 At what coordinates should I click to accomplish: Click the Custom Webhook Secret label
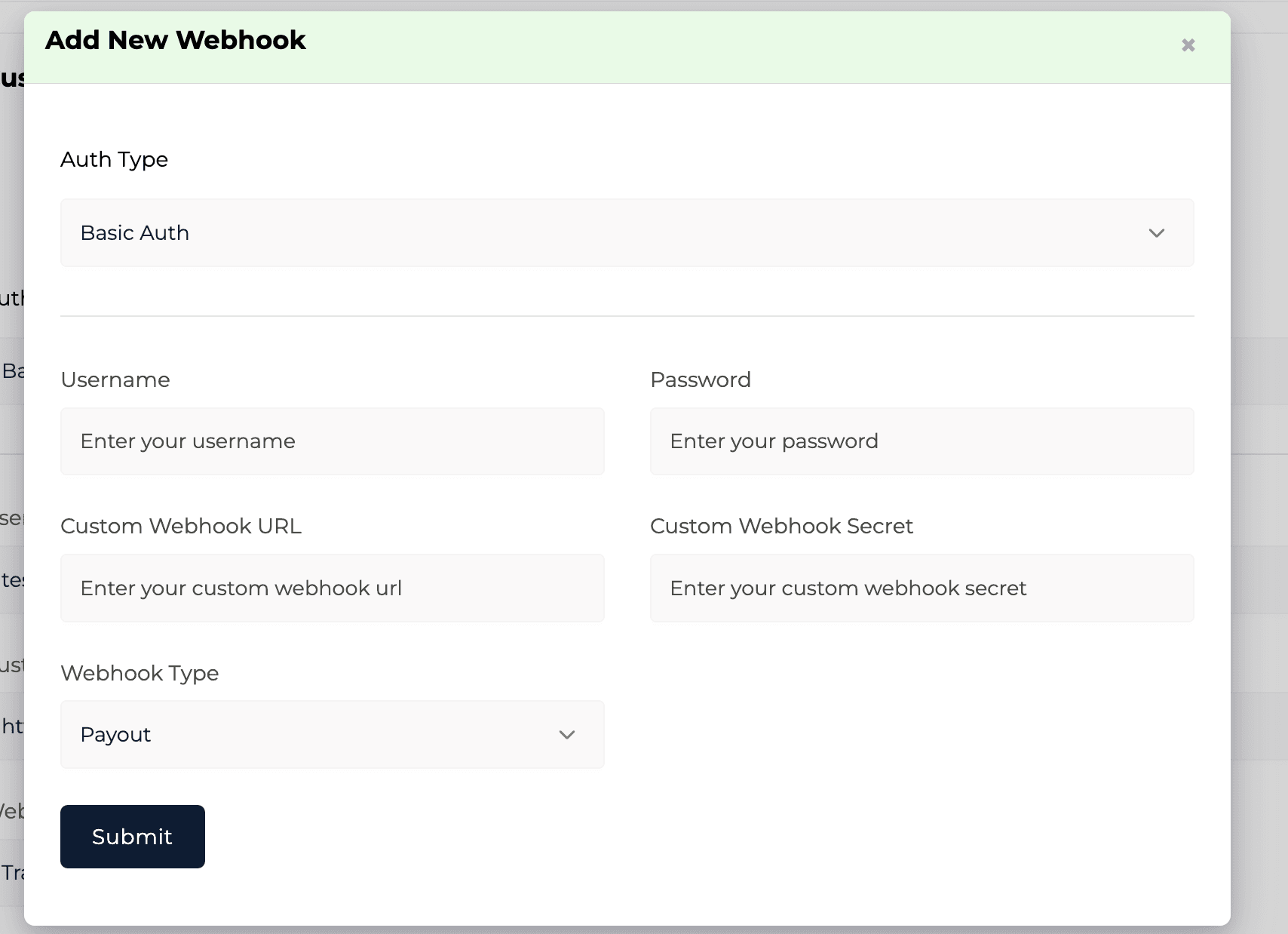(x=781, y=527)
